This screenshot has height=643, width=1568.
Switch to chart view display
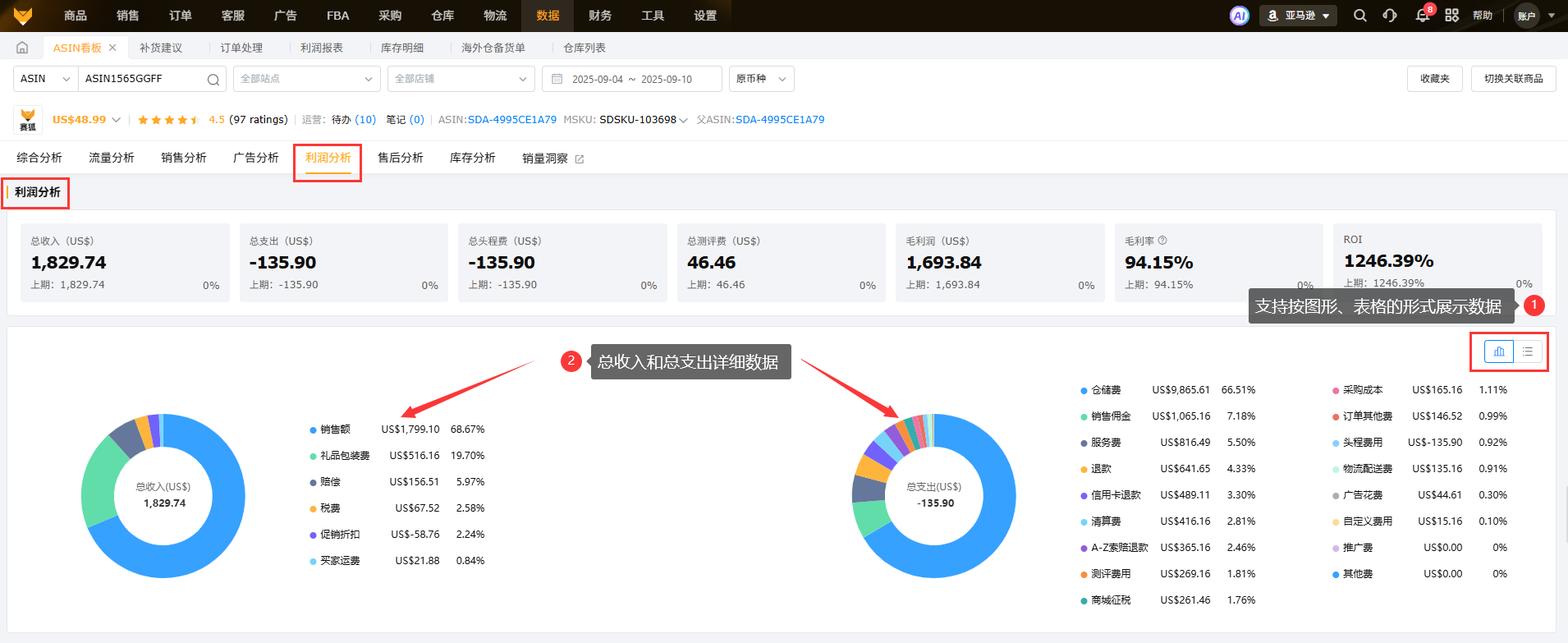1499,351
